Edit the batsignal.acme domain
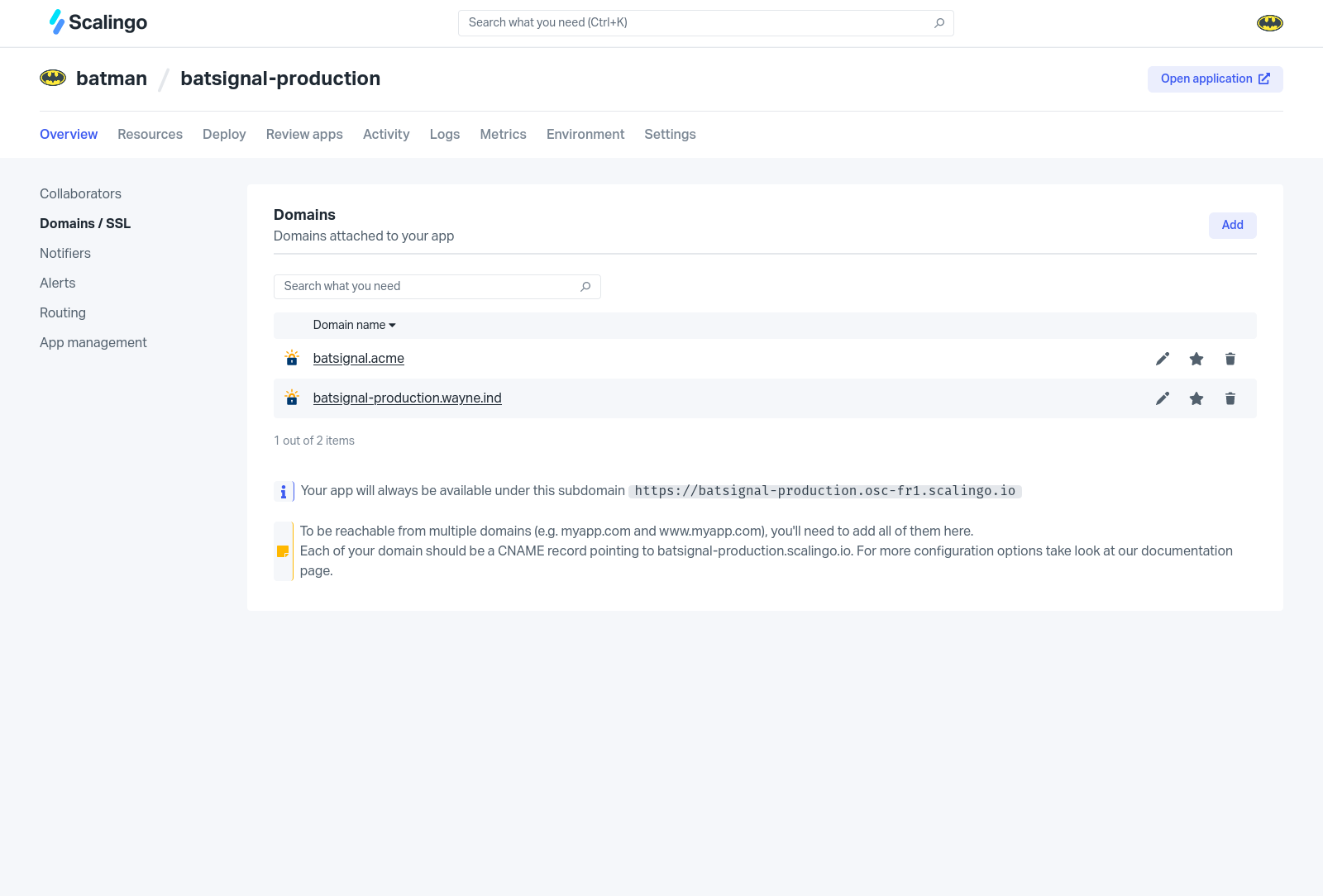1323x896 pixels. pyautogui.click(x=1163, y=359)
